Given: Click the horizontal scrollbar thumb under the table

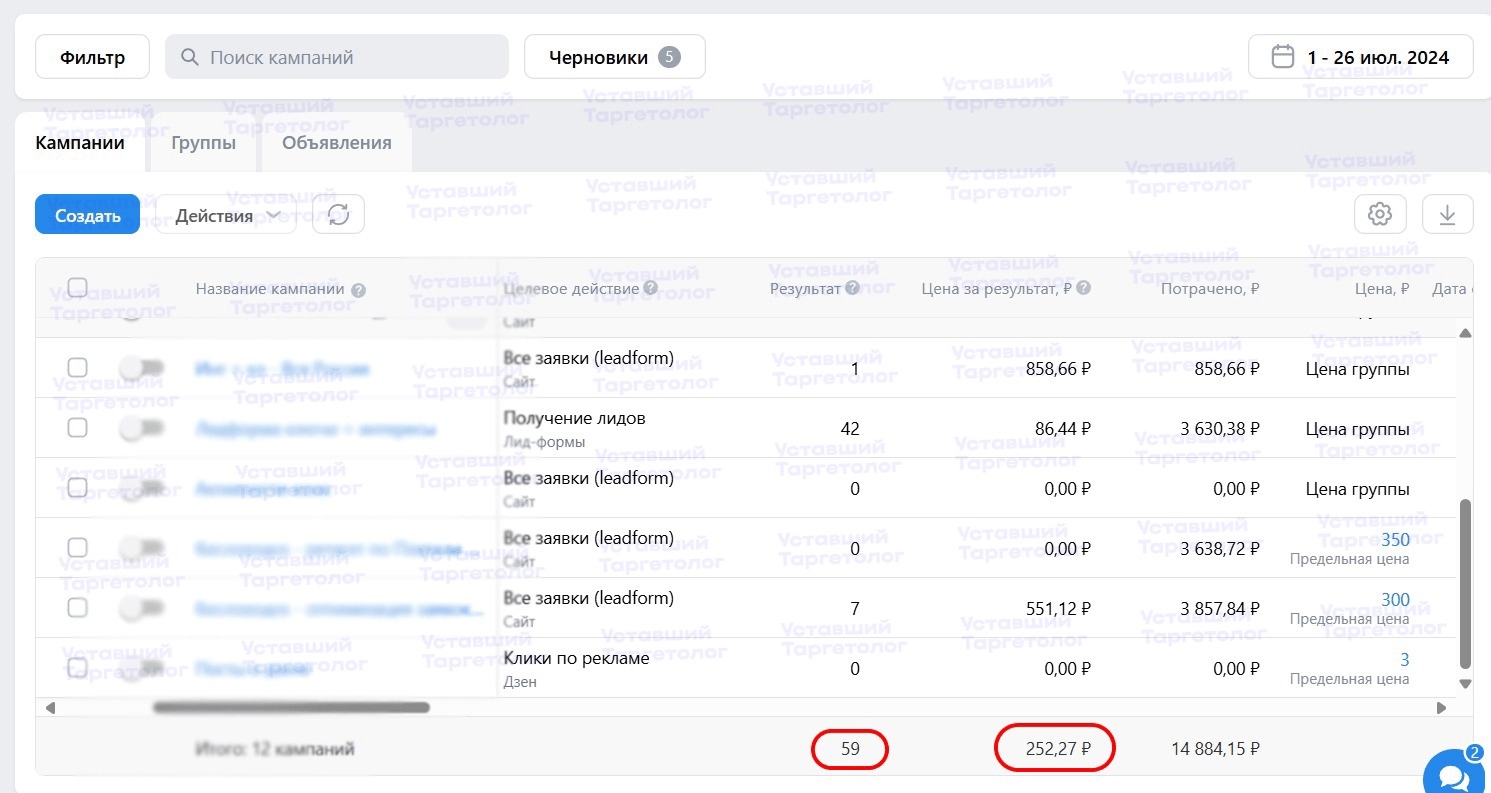Looking at the screenshot, I should (290, 707).
